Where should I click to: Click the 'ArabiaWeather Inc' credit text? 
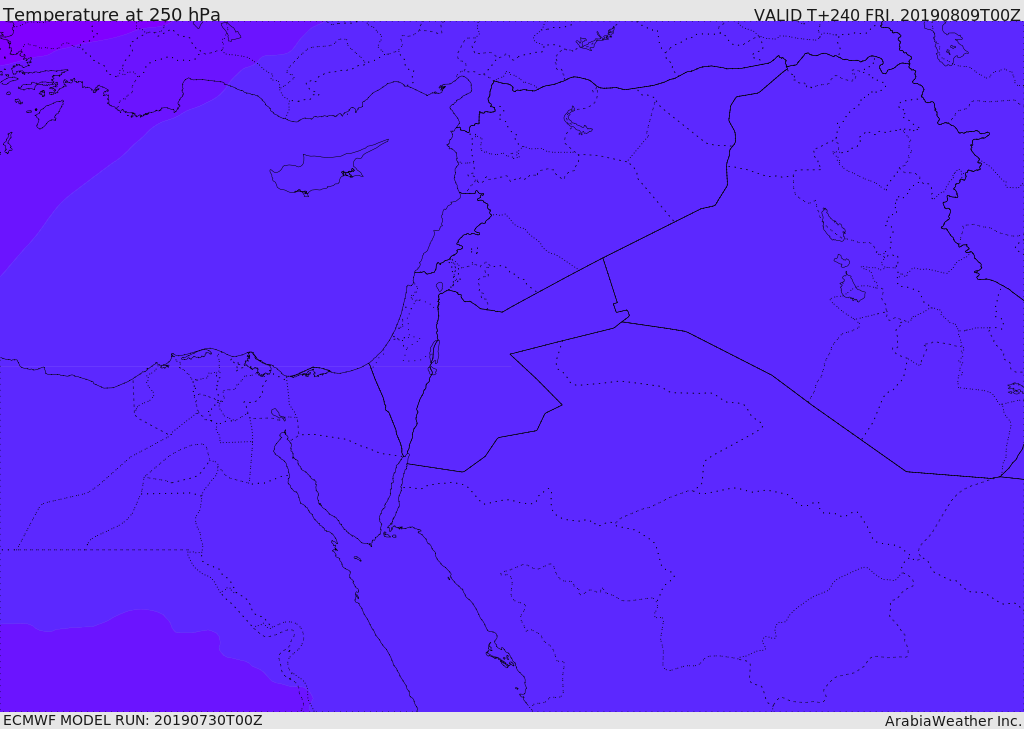pyautogui.click(x=952, y=721)
